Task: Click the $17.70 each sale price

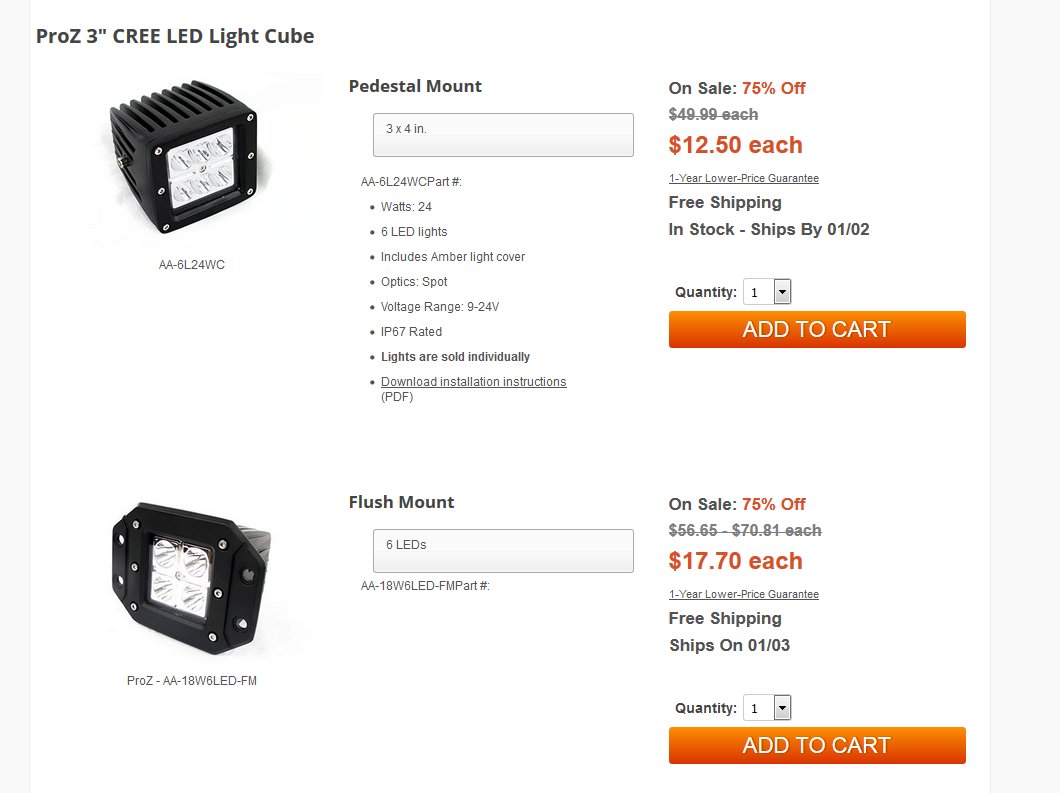Action: pos(736,560)
